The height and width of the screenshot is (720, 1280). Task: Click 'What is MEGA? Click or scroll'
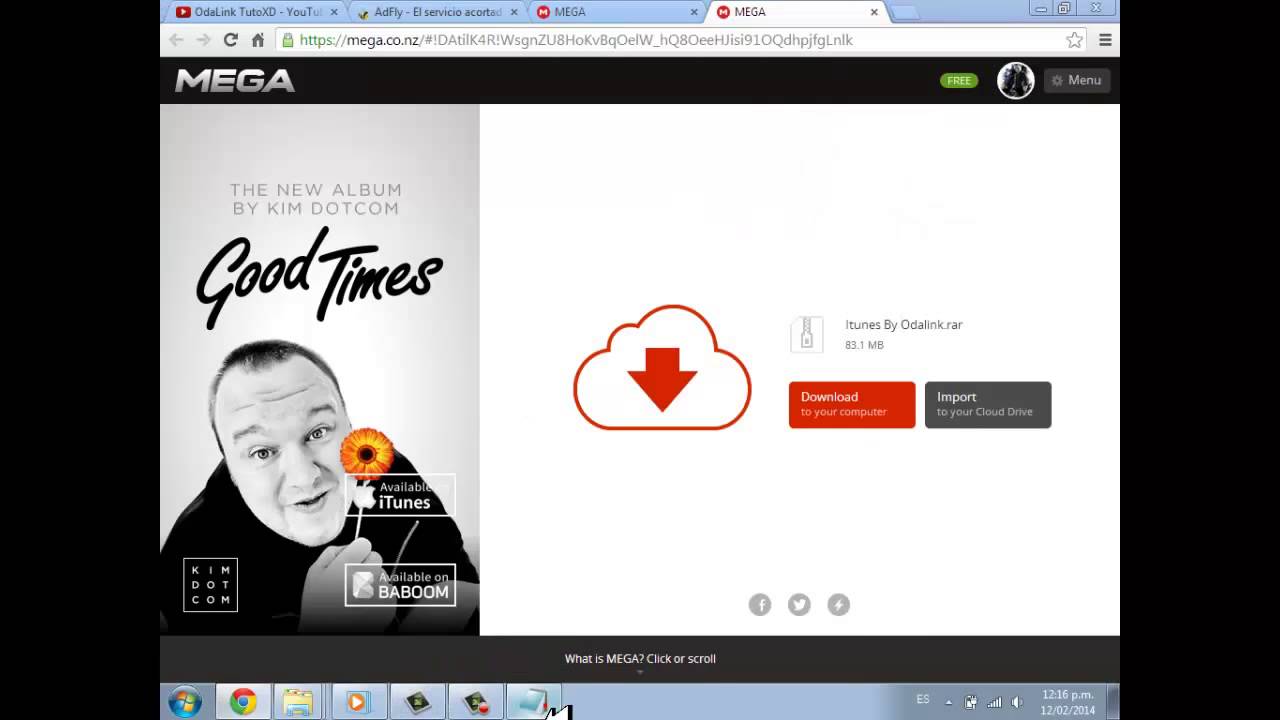(x=640, y=658)
